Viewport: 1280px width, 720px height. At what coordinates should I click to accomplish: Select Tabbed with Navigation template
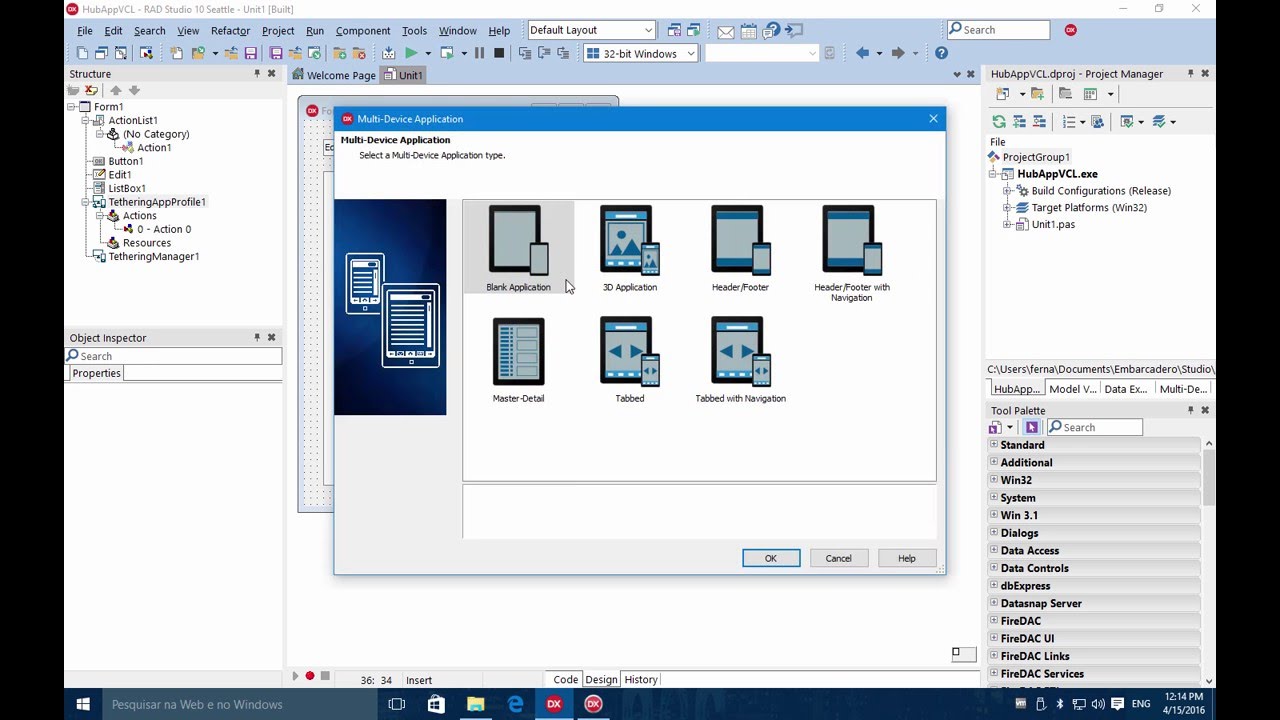pos(740,360)
